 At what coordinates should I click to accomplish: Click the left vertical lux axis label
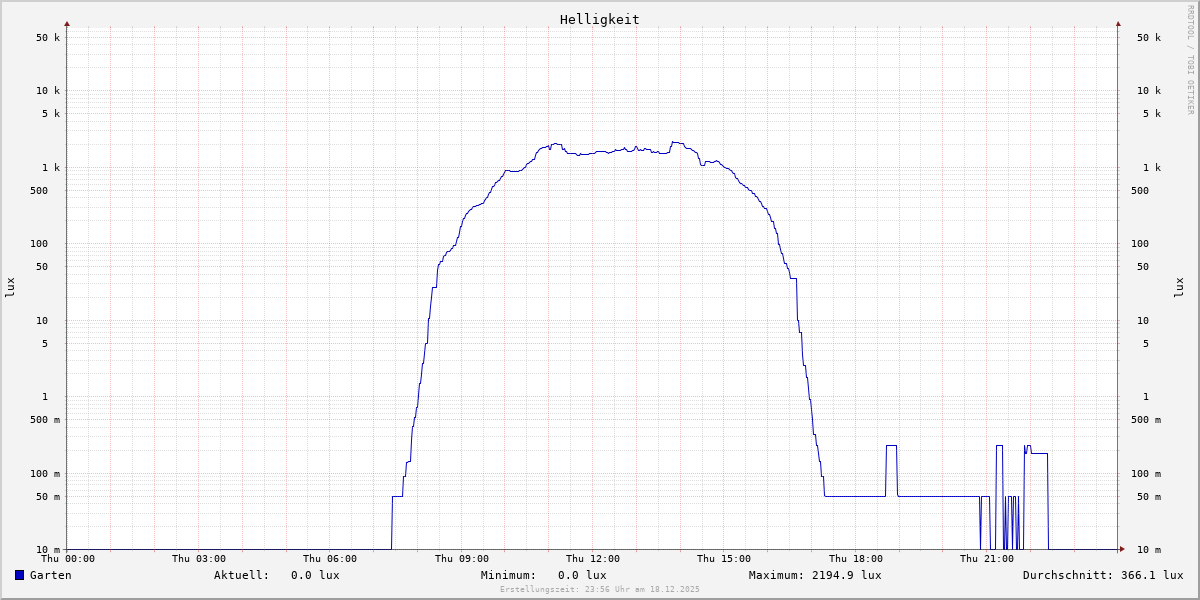[x=10, y=288]
